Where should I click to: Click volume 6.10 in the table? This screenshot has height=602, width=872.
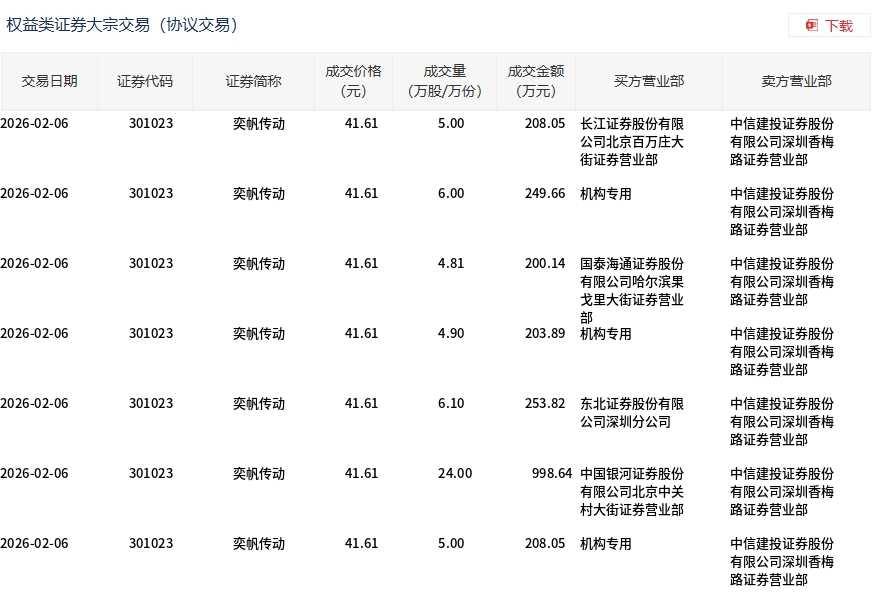click(x=450, y=404)
